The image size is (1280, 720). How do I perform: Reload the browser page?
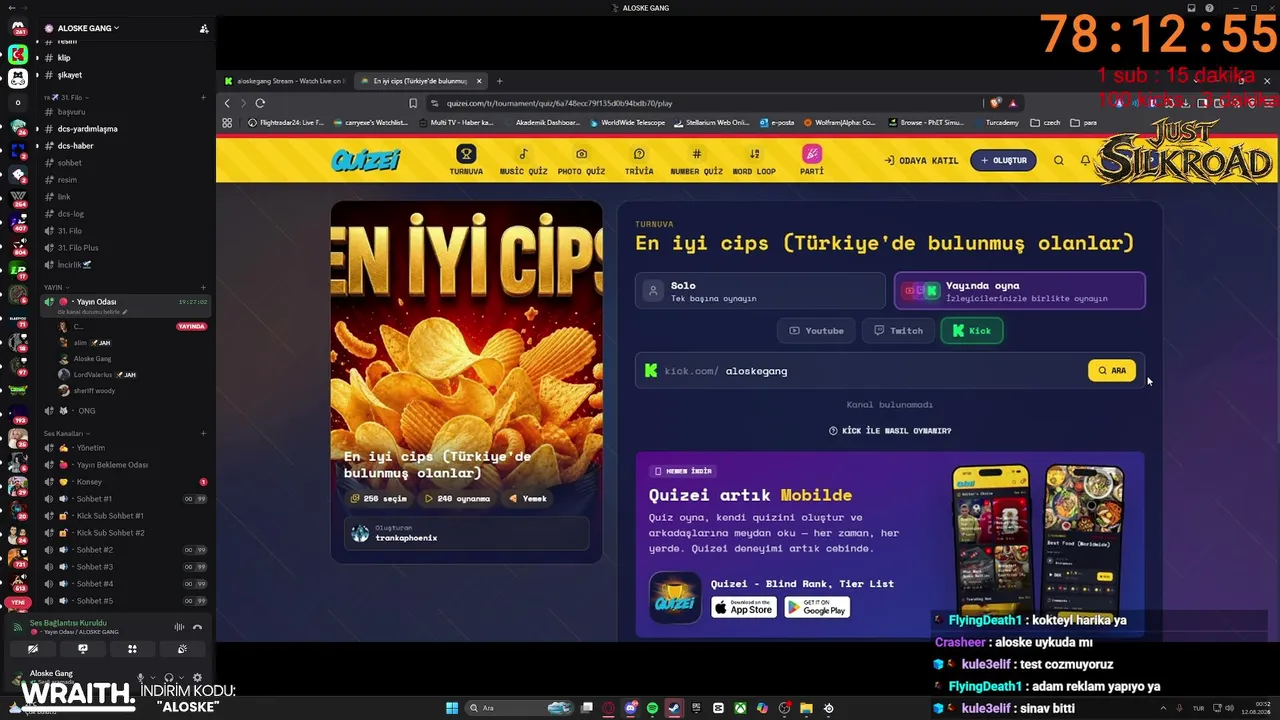(x=260, y=103)
